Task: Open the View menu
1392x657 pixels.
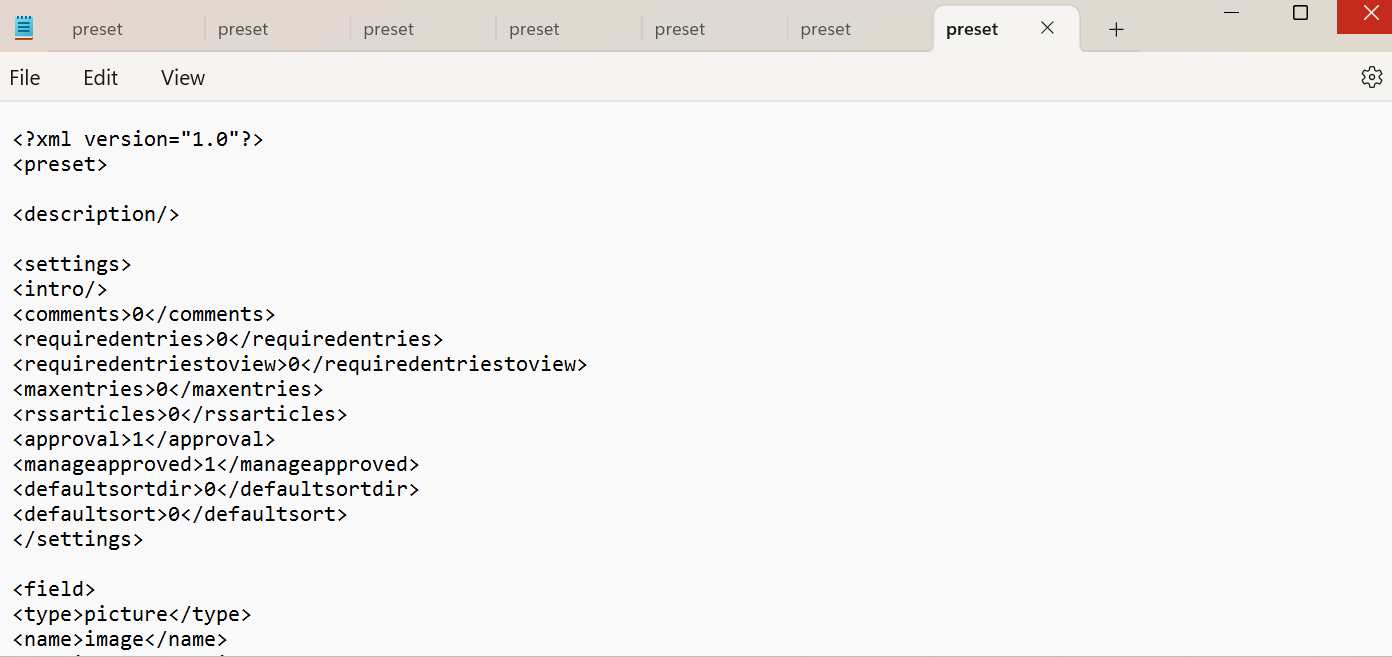Action: click(183, 77)
